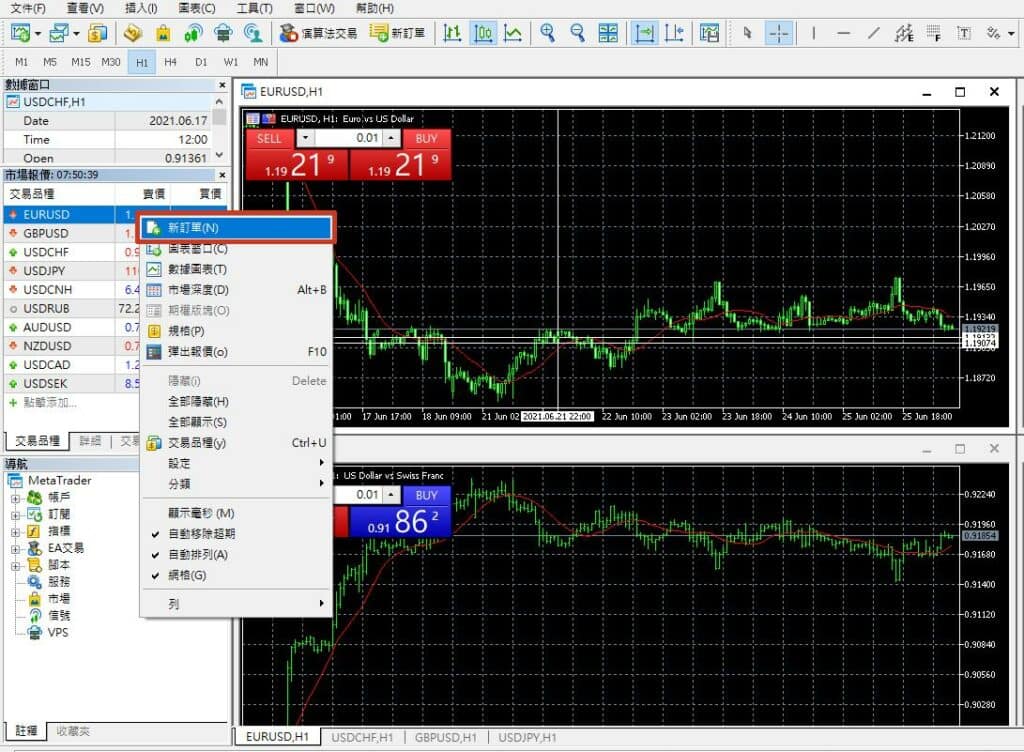The width and height of the screenshot is (1024, 752).
Task: Select the H4 timeframe
Action: 170,62
